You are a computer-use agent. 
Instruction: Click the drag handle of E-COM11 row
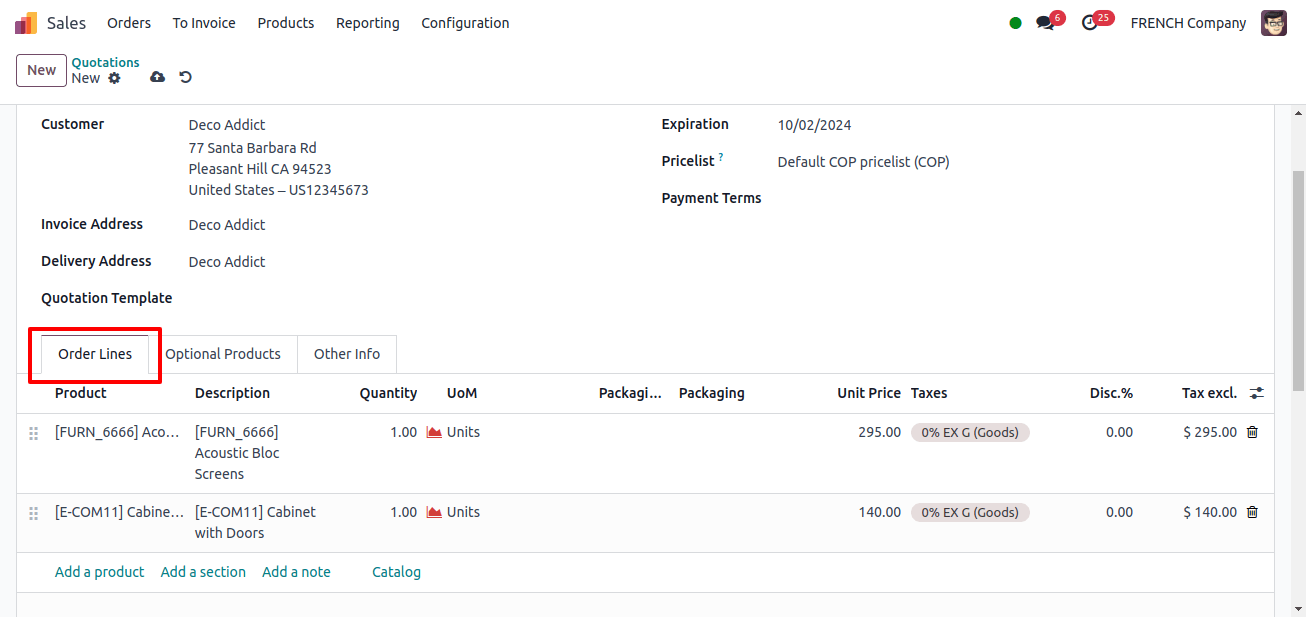pyautogui.click(x=33, y=513)
